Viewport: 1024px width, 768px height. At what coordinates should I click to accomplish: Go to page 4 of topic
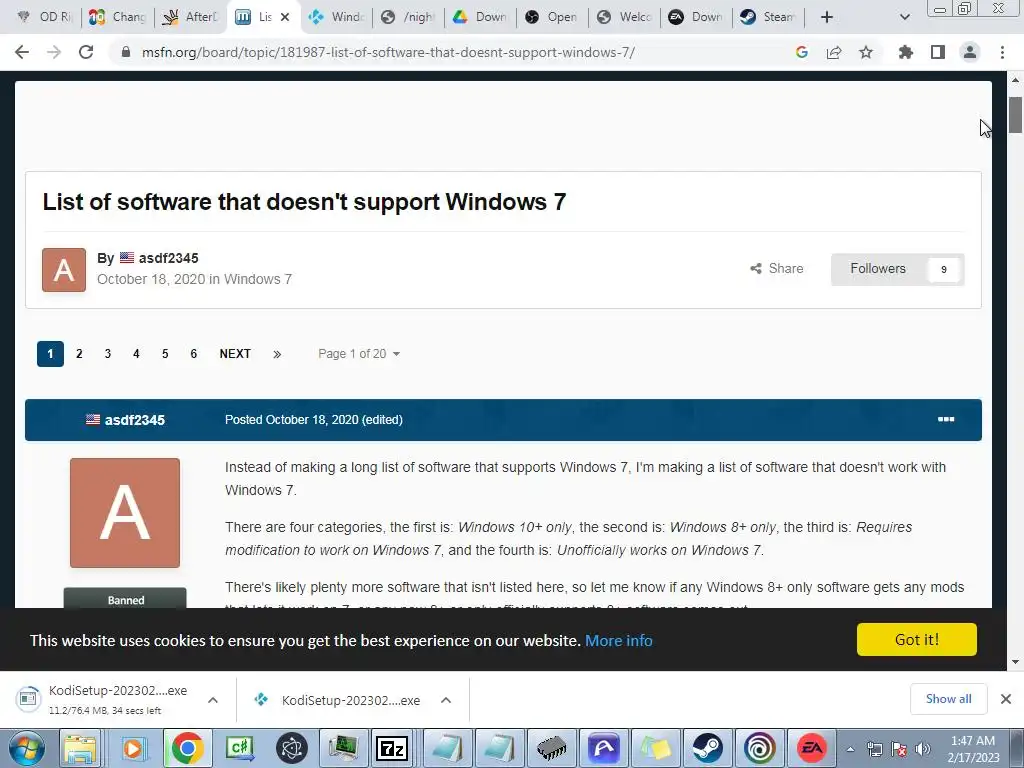pos(136,354)
